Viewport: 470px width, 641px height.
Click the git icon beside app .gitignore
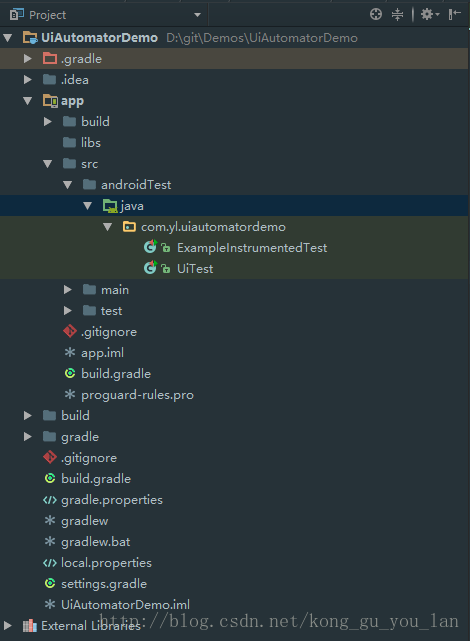point(70,331)
